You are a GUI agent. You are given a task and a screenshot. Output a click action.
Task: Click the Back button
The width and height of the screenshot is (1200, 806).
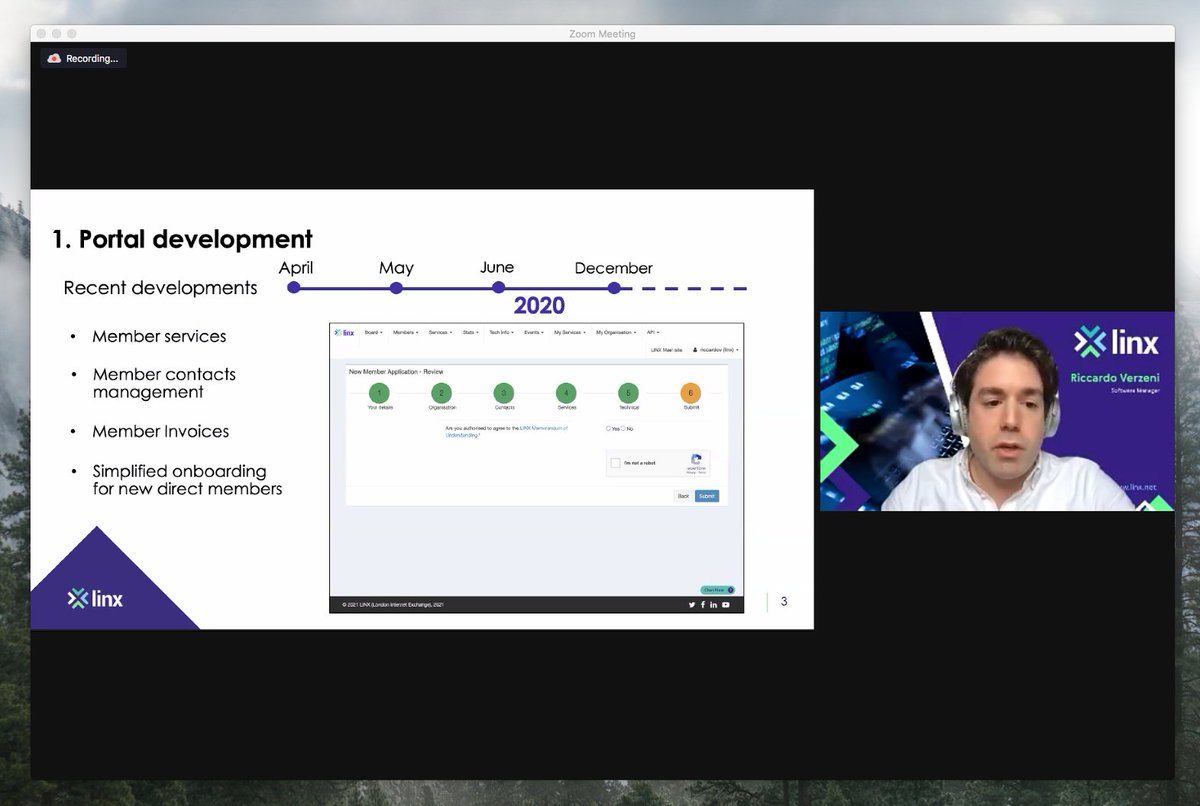(684, 496)
